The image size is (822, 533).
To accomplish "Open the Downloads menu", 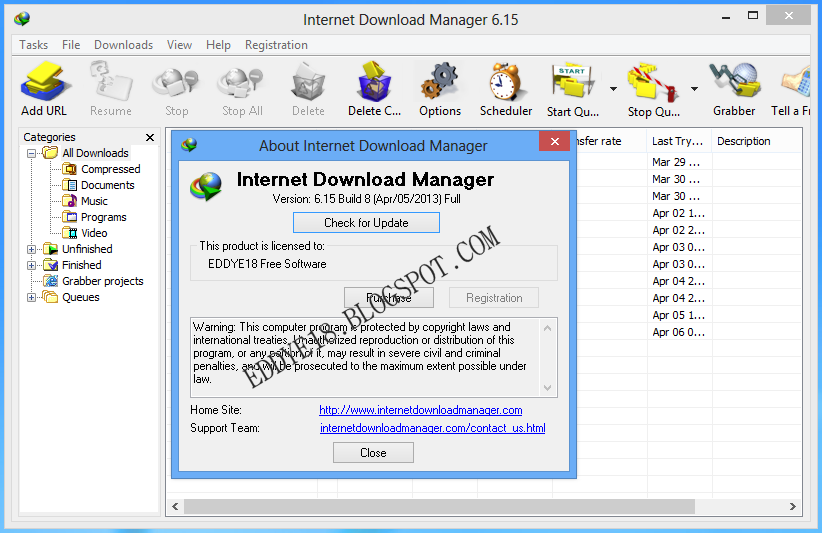I will coord(123,45).
